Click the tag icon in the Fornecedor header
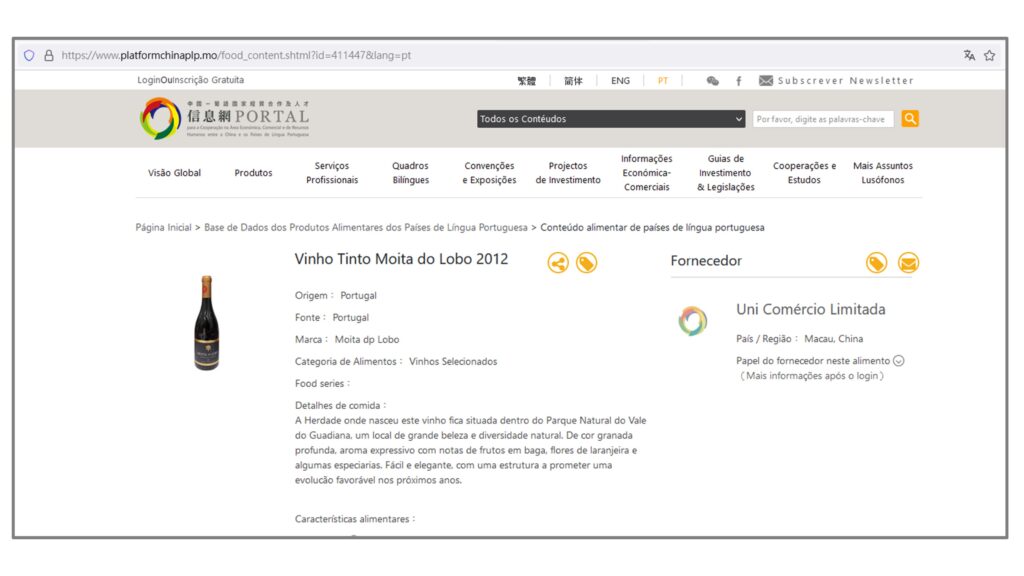 click(876, 263)
